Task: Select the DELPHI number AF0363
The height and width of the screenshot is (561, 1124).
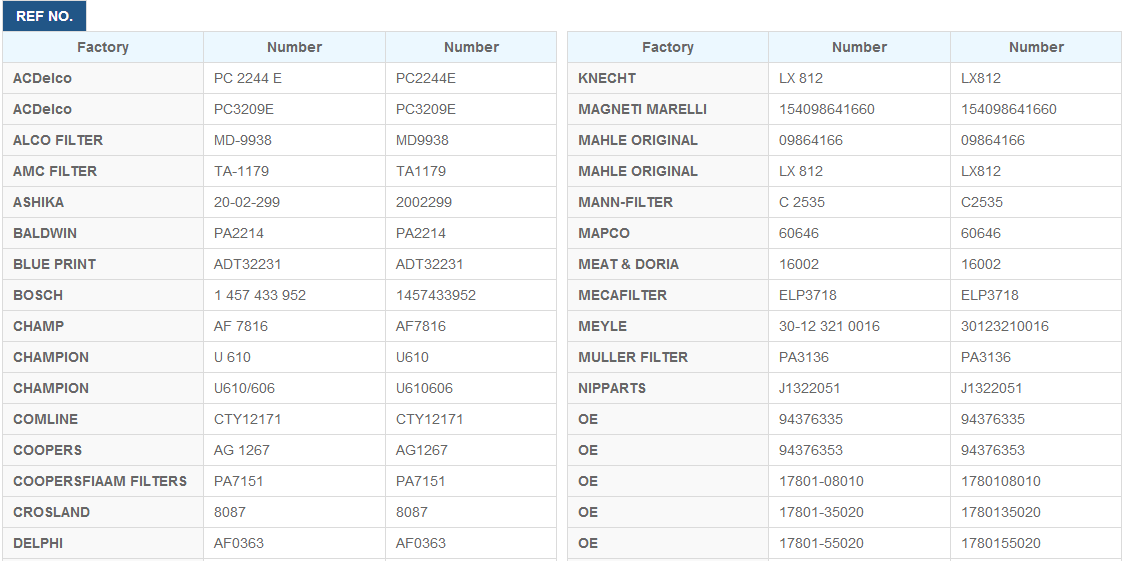Action: [239, 543]
